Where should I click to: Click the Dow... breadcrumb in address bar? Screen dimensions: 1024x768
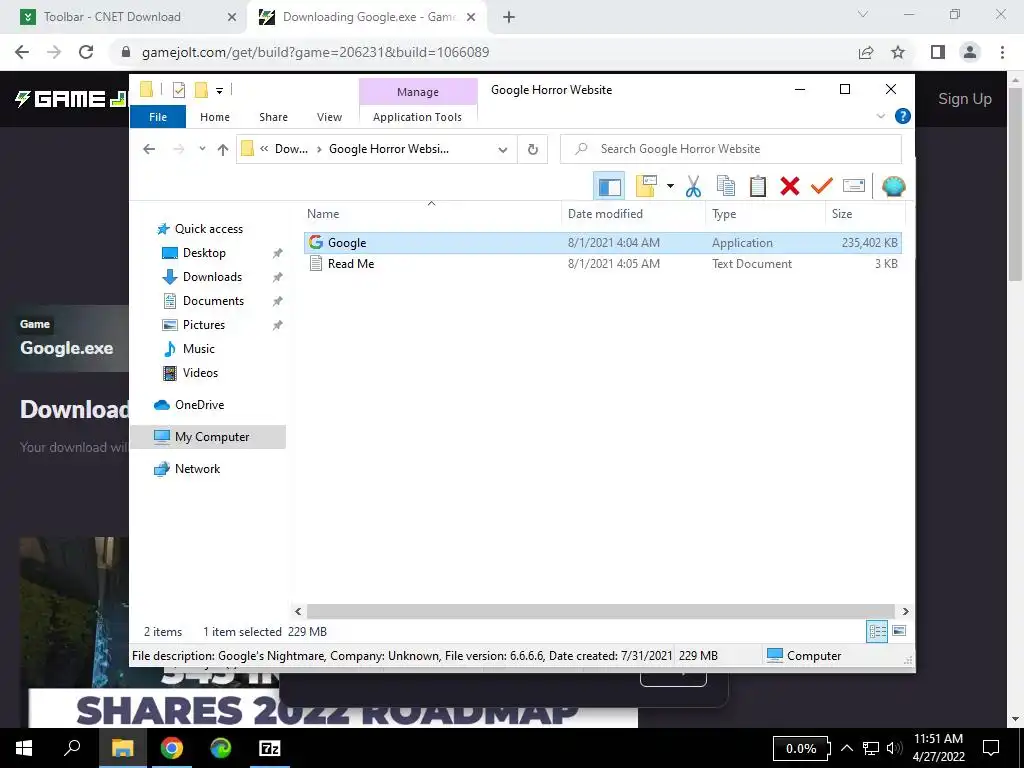tap(291, 149)
